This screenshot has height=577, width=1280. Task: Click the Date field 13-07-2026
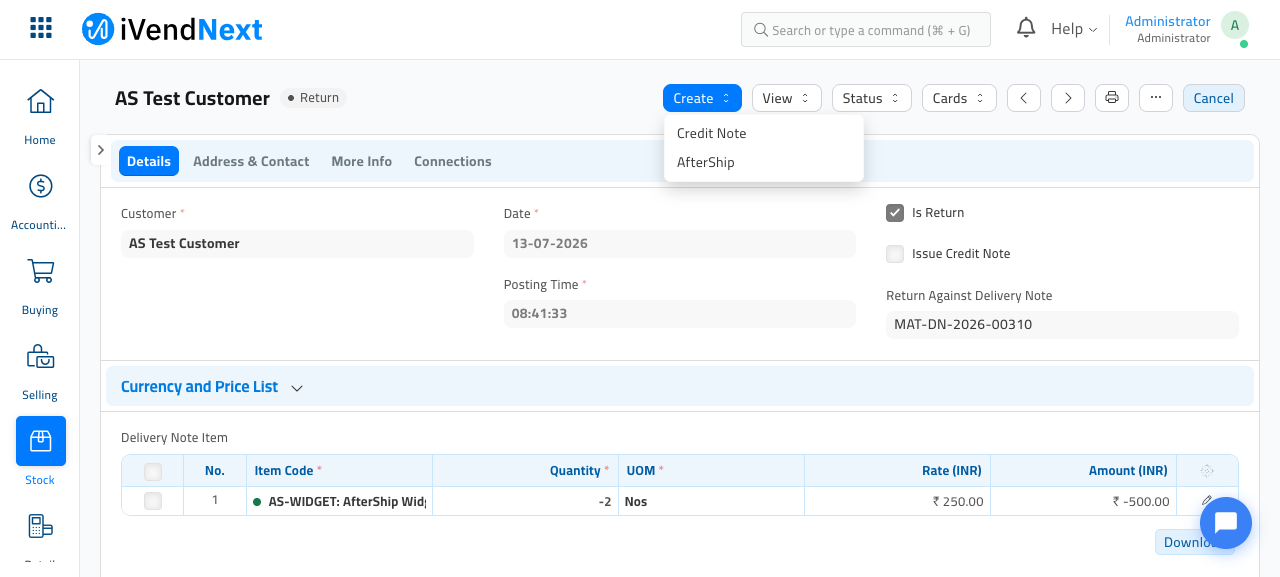coord(680,244)
